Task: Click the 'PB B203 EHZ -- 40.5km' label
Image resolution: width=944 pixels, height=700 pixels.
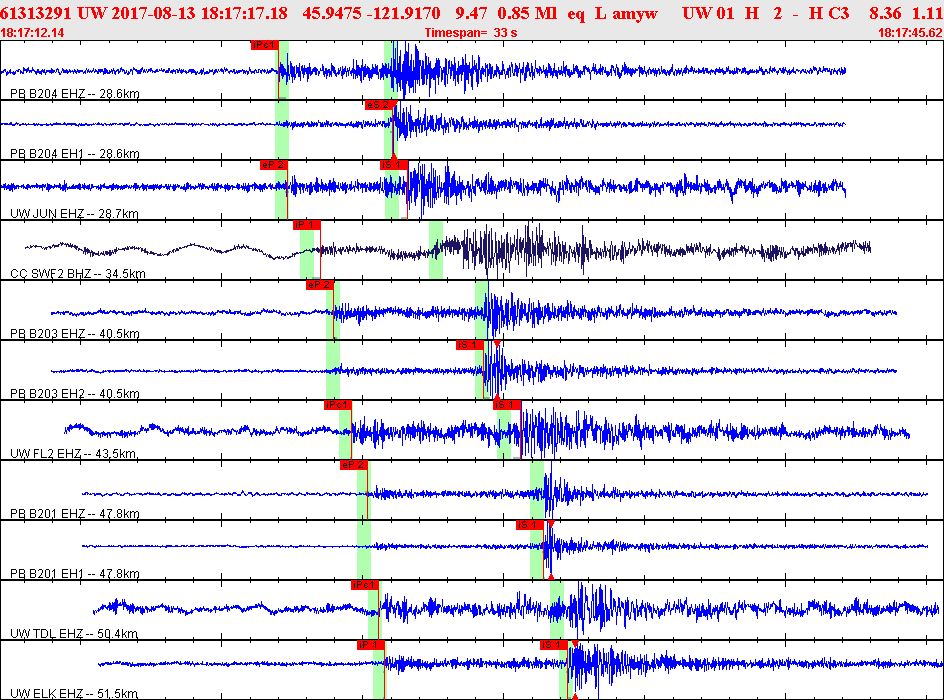Action: pos(75,334)
